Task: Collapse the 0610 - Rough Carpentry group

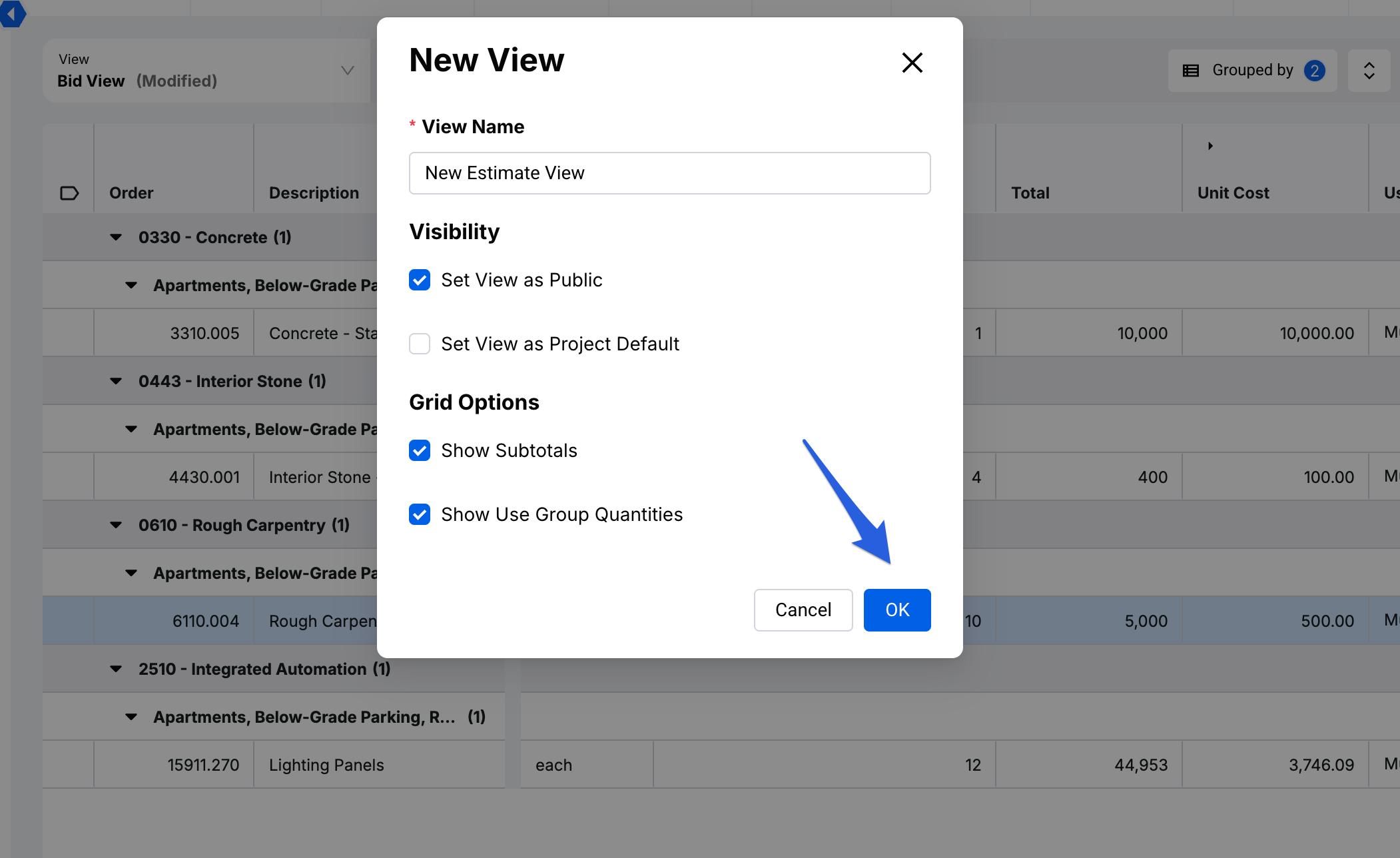Action: pyautogui.click(x=116, y=525)
